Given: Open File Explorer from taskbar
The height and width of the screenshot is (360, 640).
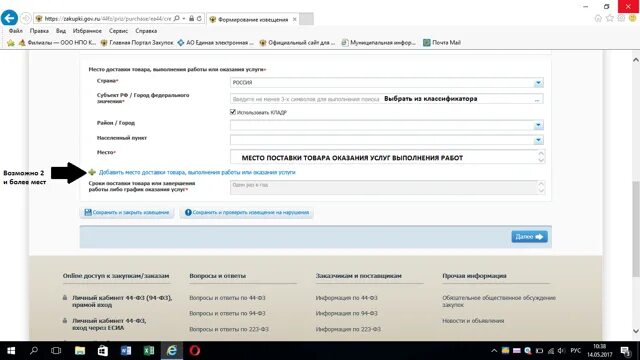Looking at the screenshot, I should [80, 351].
